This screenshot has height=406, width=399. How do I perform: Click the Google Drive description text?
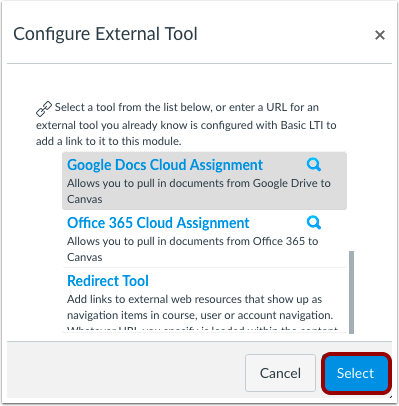pyautogui.click(x=199, y=191)
